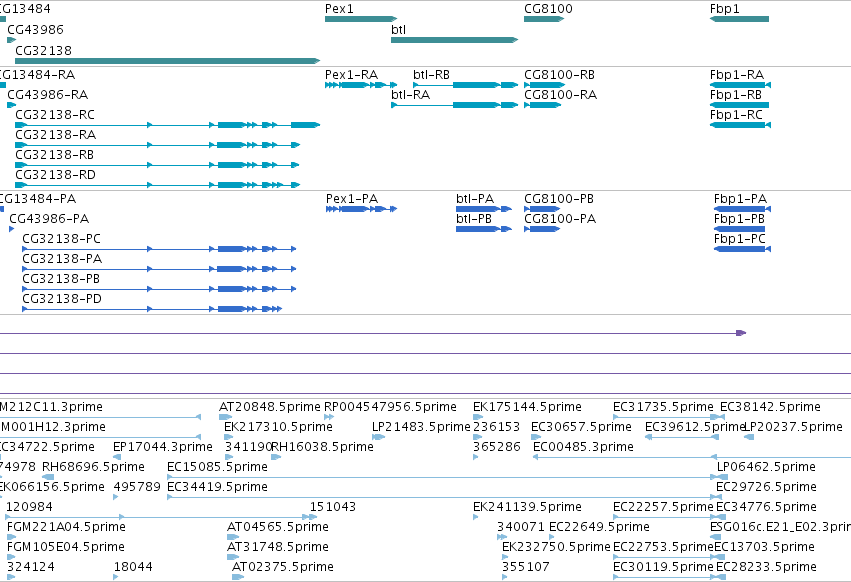Select the EC34419.5prime EST

pos(443,497)
